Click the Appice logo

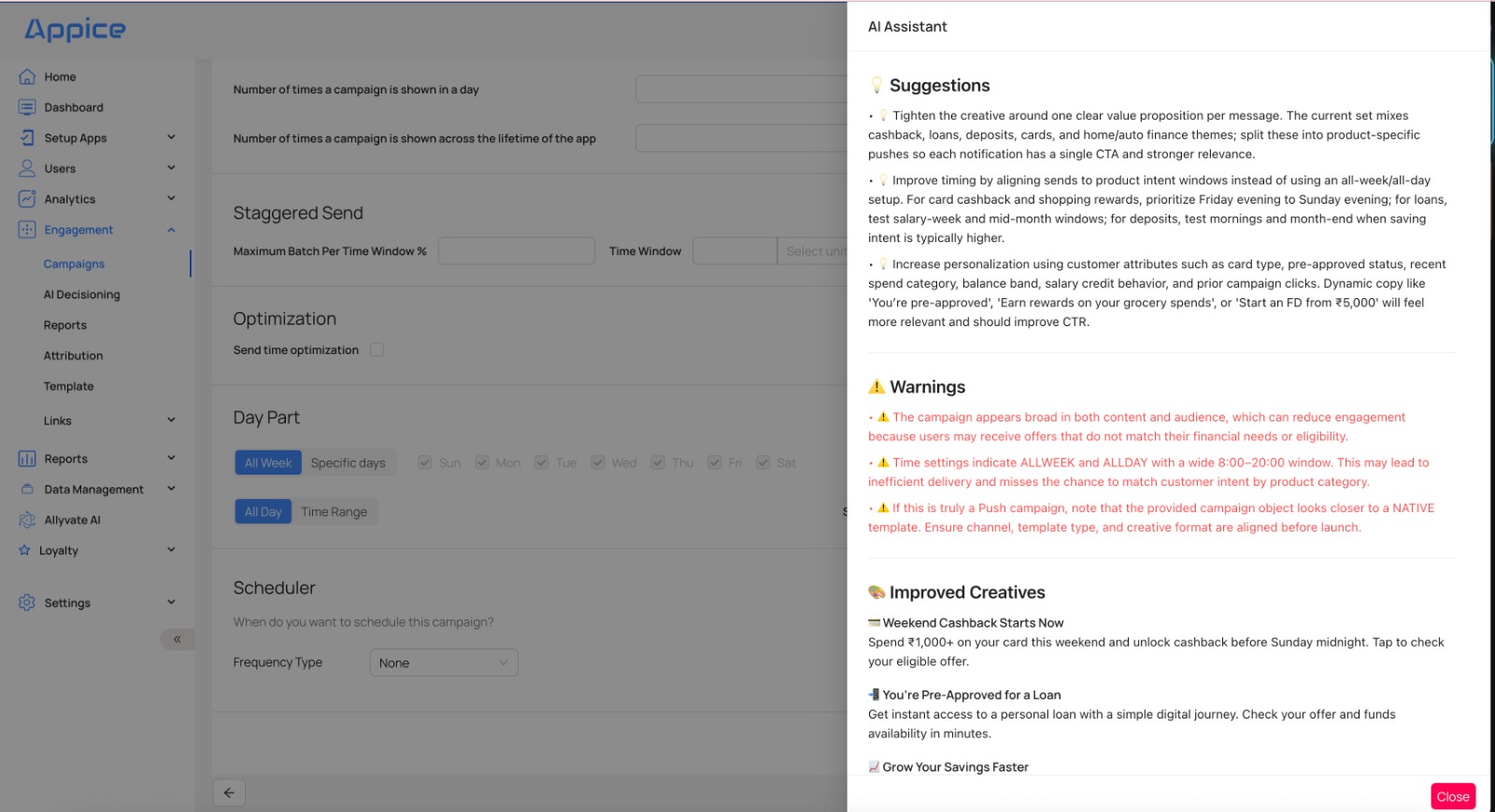[x=75, y=30]
